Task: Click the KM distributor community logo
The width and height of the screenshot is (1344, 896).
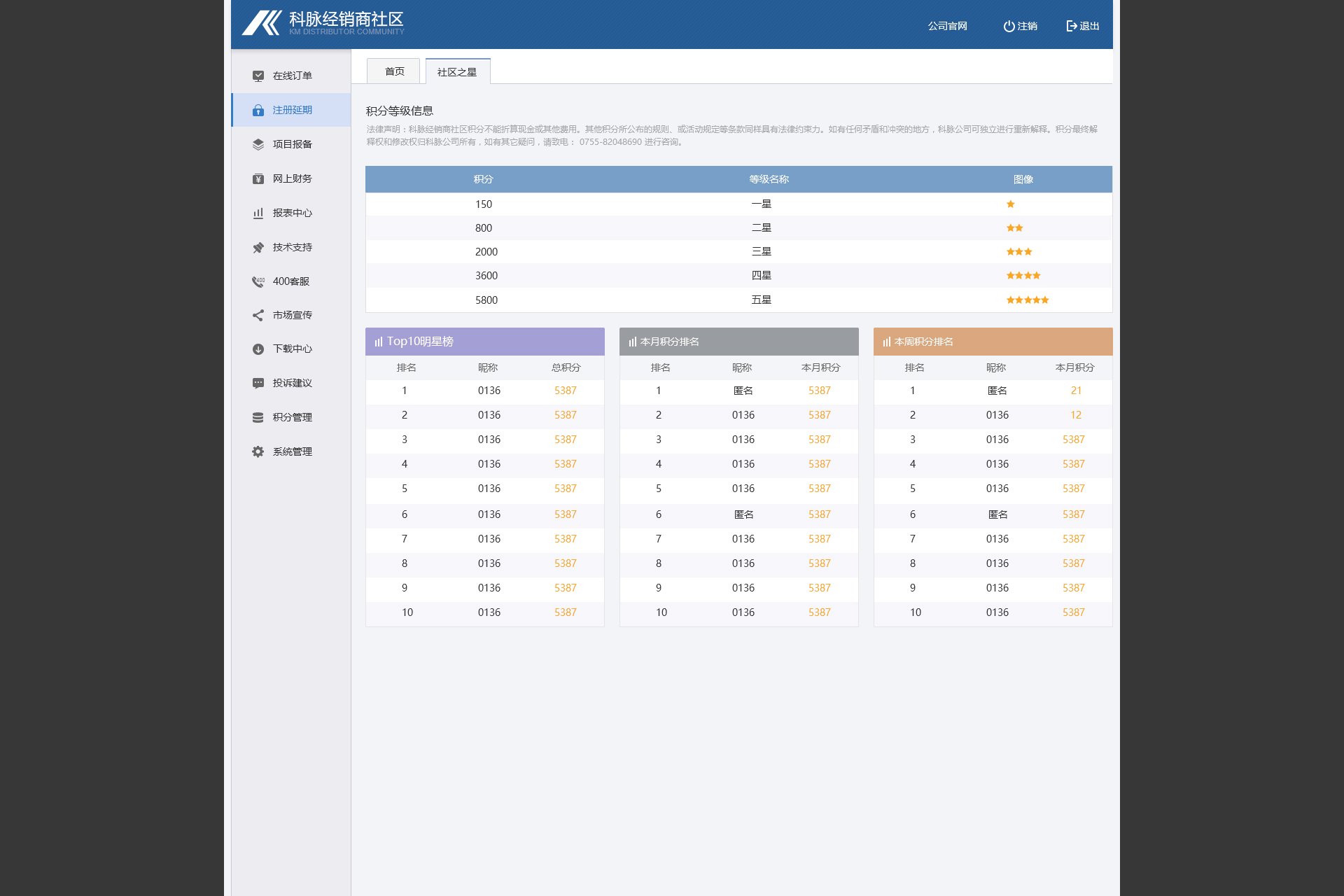Action: coord(323,23)
